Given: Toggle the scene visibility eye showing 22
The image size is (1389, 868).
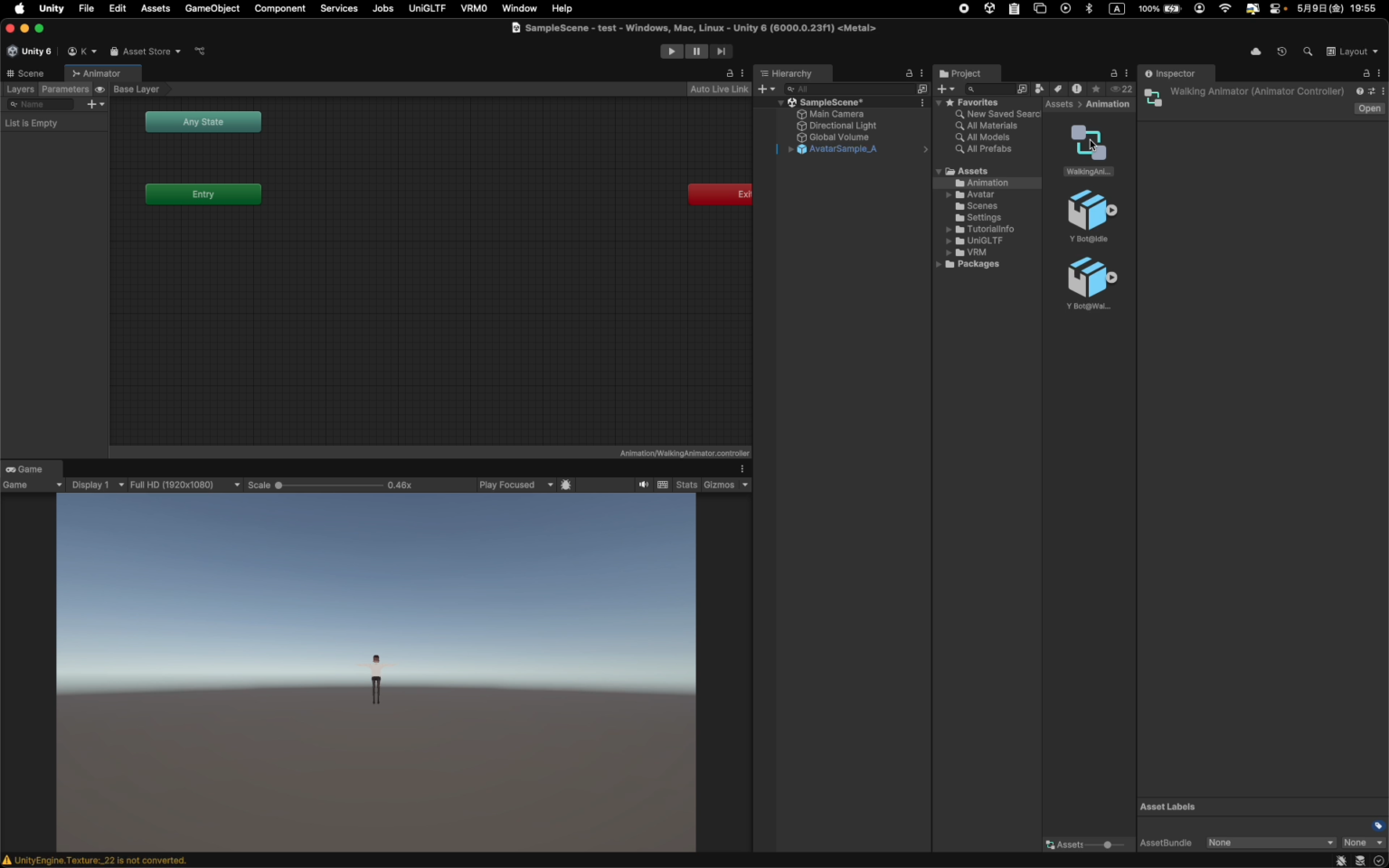Looking at the screenshot, I should pos(1121,89).
